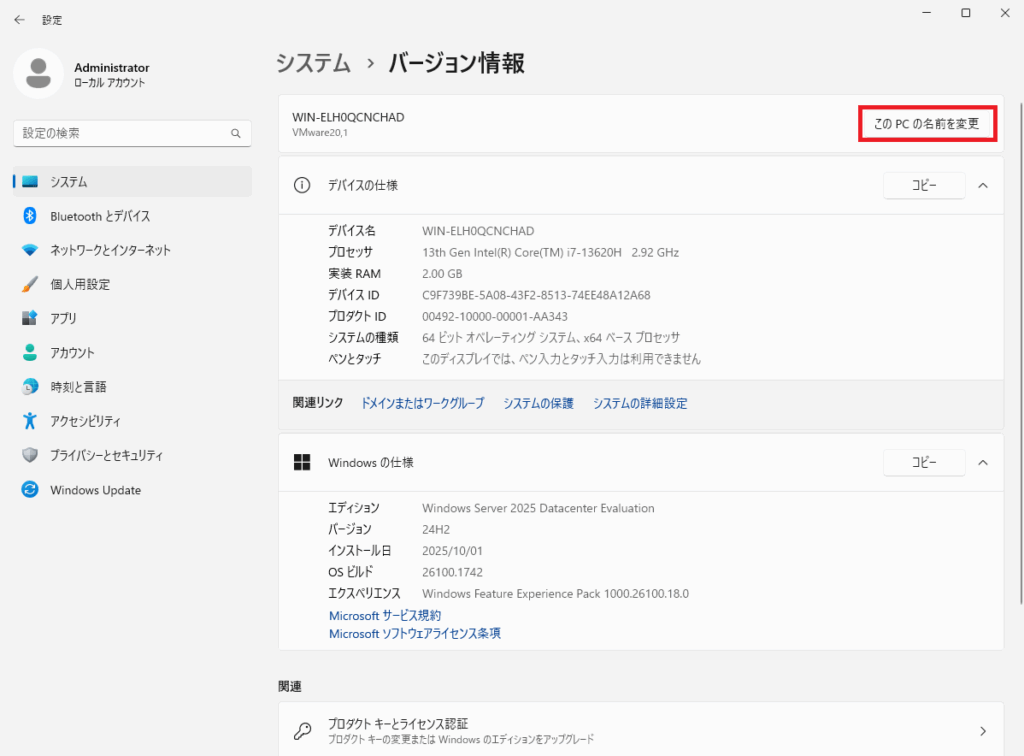Click the Bluetooth とデバイス icon in sidebar
Viewport: 1024px width, 756px height.
point(30,216)
